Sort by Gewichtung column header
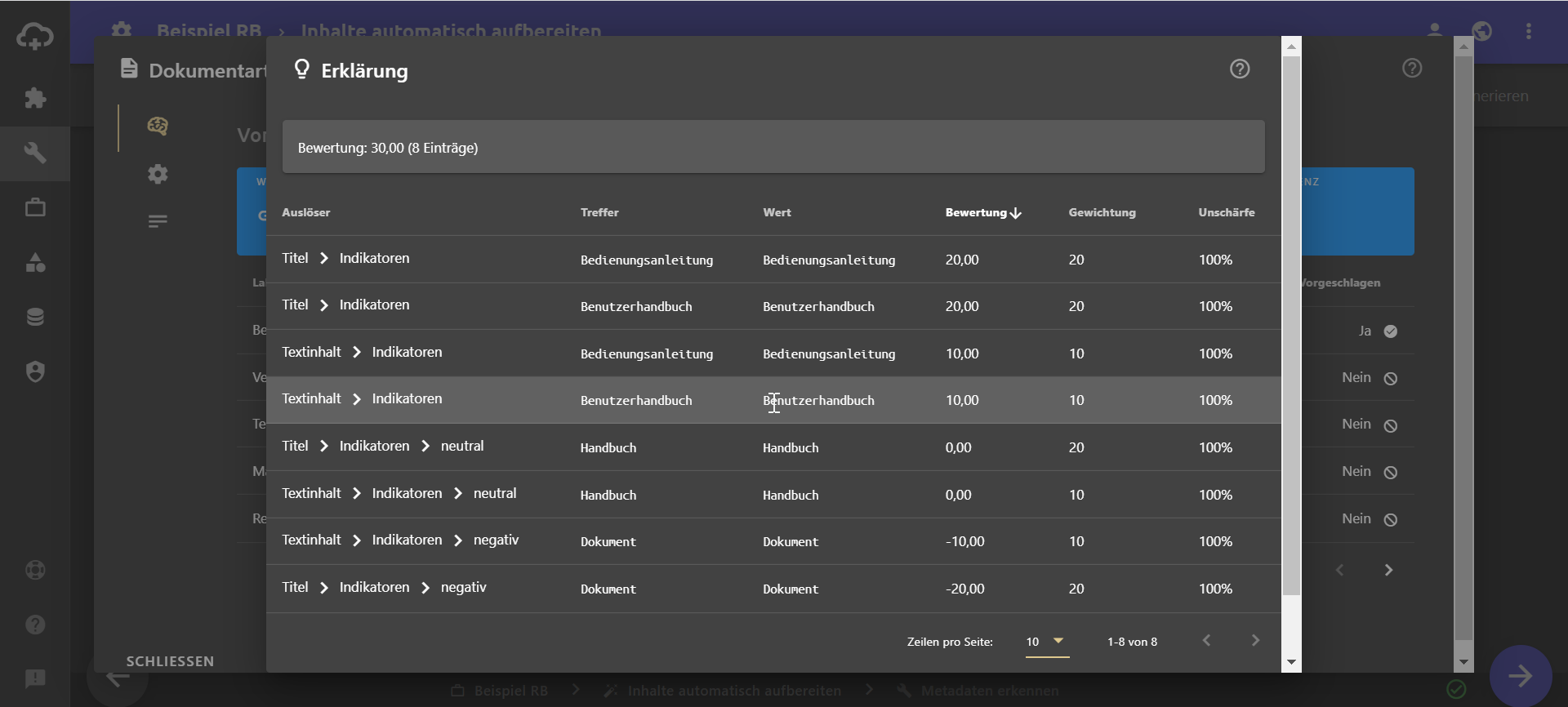Image resolution: width=1568 pixels, height=707 pixels. click(1102, 212)
